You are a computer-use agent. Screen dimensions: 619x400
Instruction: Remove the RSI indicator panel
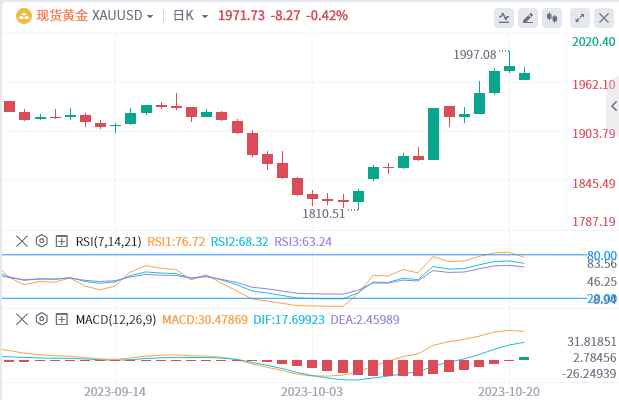23,241
